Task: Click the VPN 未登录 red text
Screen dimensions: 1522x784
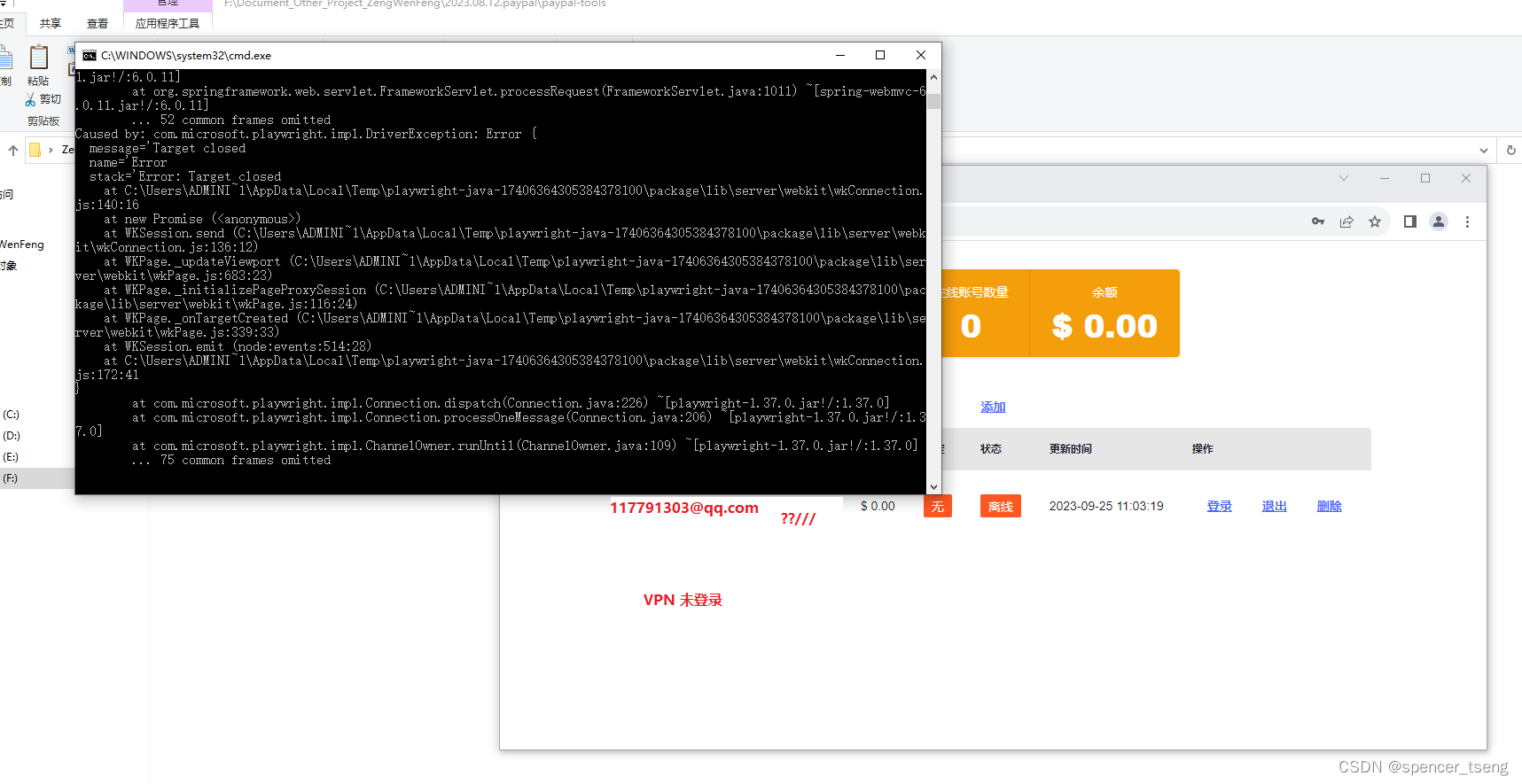Action: [683, 600]
